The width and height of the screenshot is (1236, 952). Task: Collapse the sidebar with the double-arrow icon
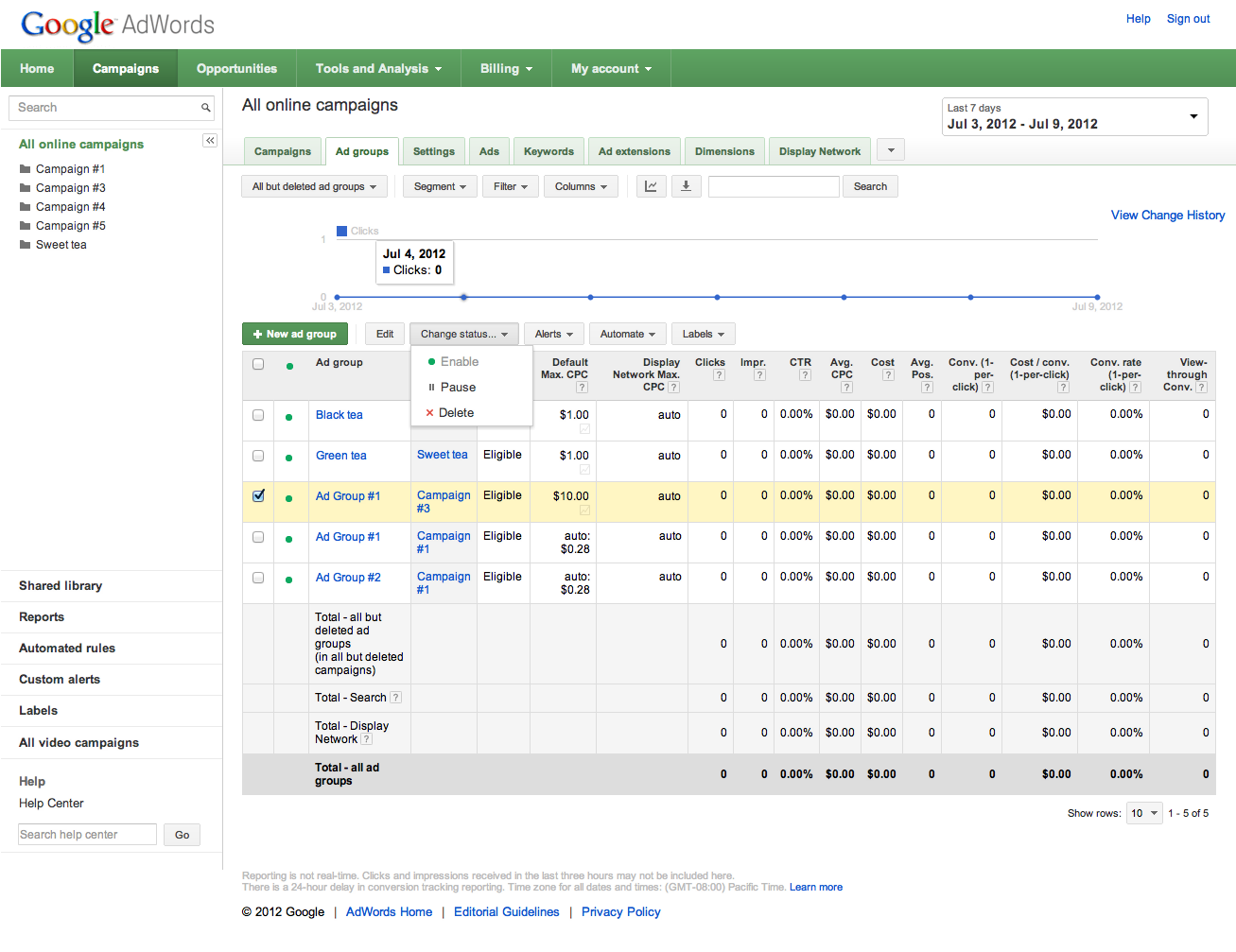click(x=210, y=141)
